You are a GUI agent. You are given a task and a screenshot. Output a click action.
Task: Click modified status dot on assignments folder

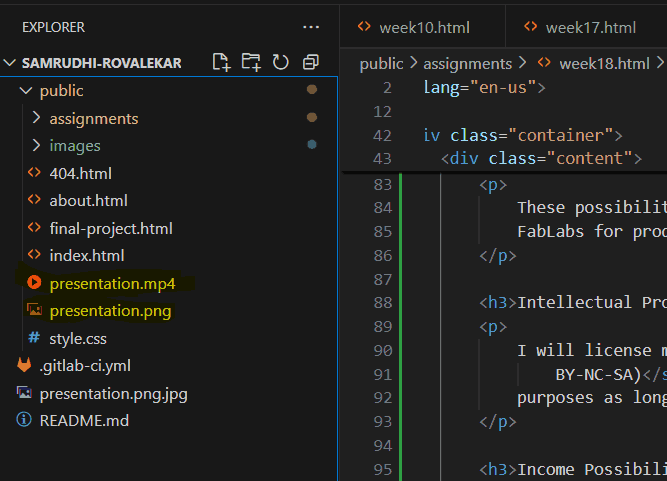[x=312, y=117]
